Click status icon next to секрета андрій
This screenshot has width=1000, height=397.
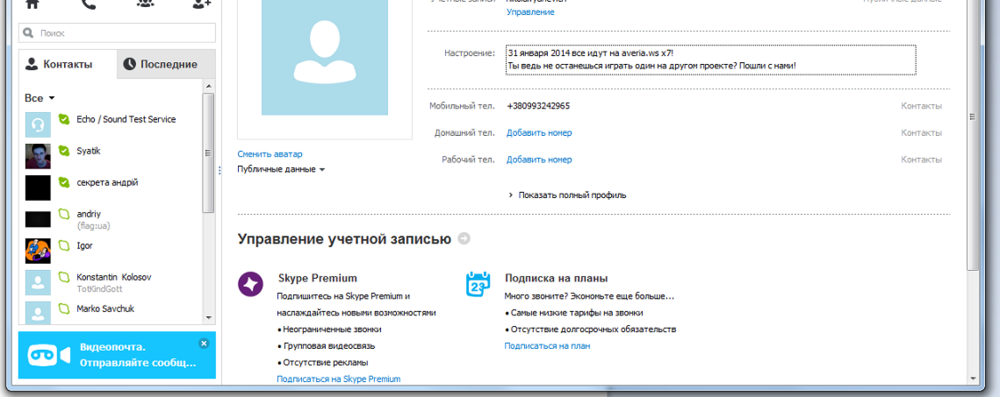pos(64,183)
